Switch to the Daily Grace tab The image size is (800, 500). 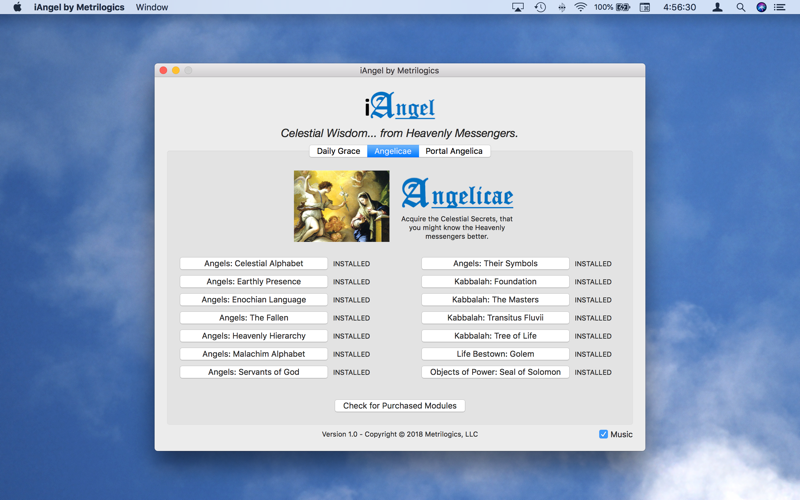tap(338, 151)
